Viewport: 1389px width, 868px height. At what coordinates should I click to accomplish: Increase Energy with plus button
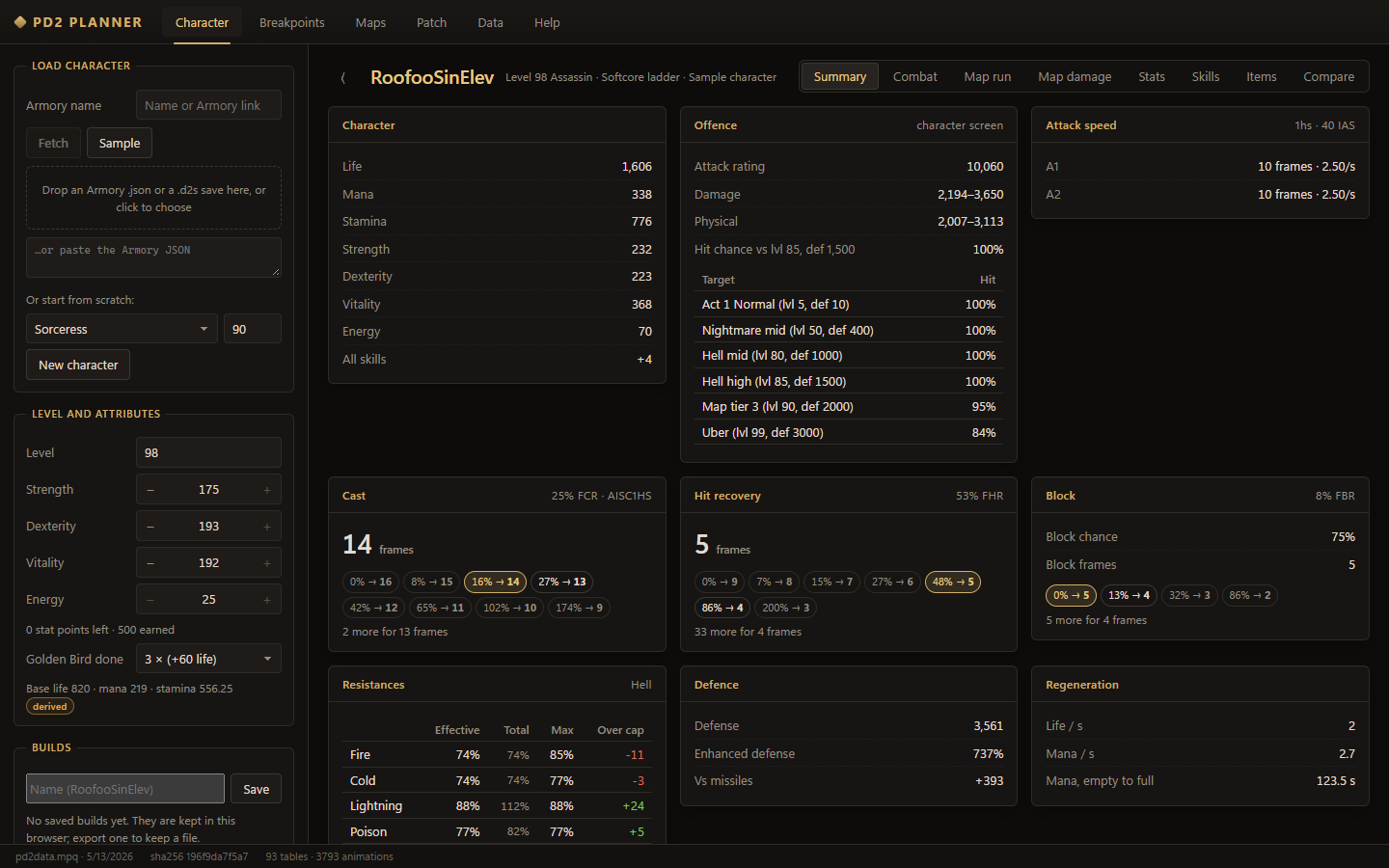pyautogui.click(x=267, y=600)
